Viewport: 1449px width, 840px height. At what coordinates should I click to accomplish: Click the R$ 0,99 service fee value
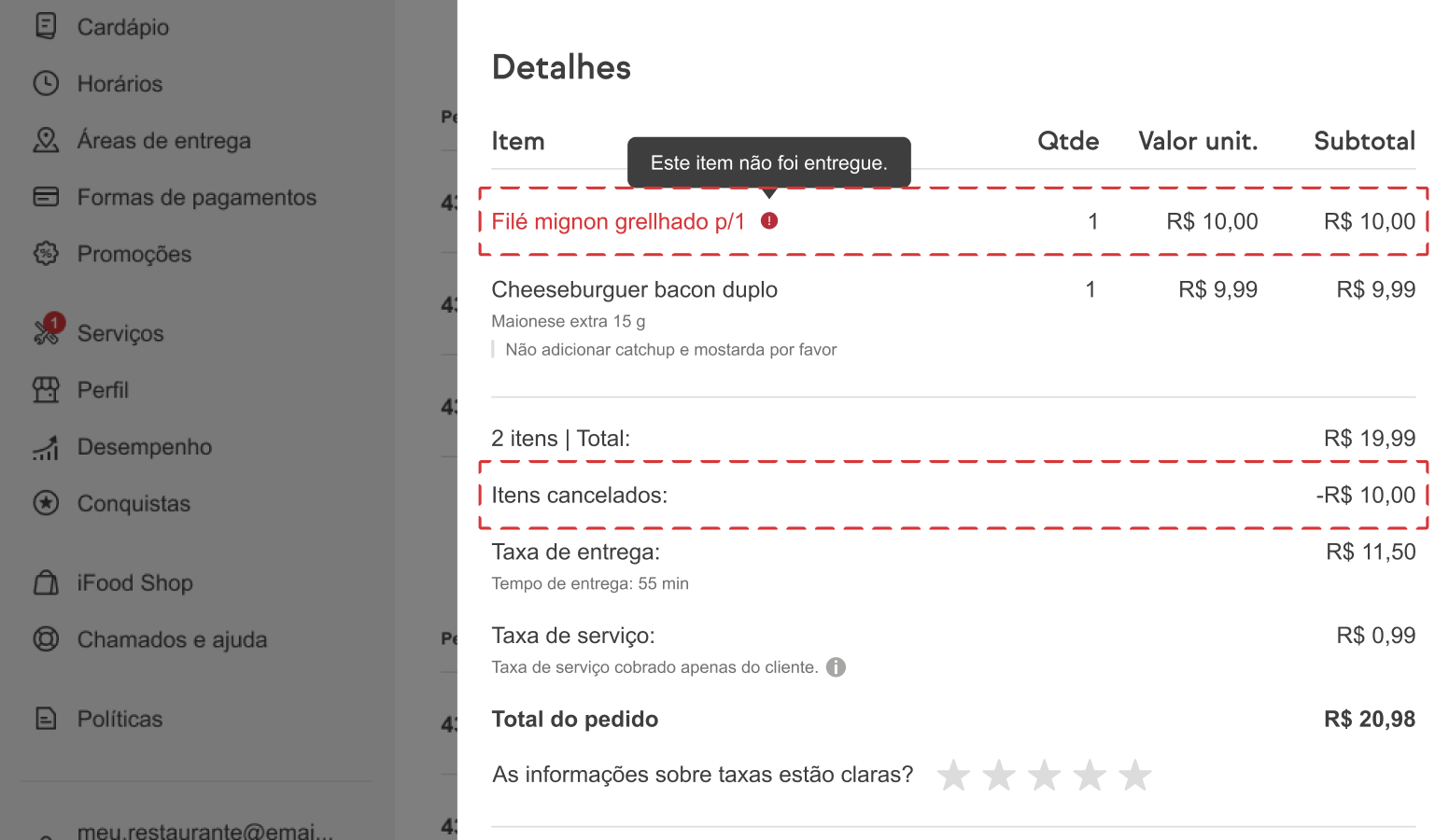1376,636
